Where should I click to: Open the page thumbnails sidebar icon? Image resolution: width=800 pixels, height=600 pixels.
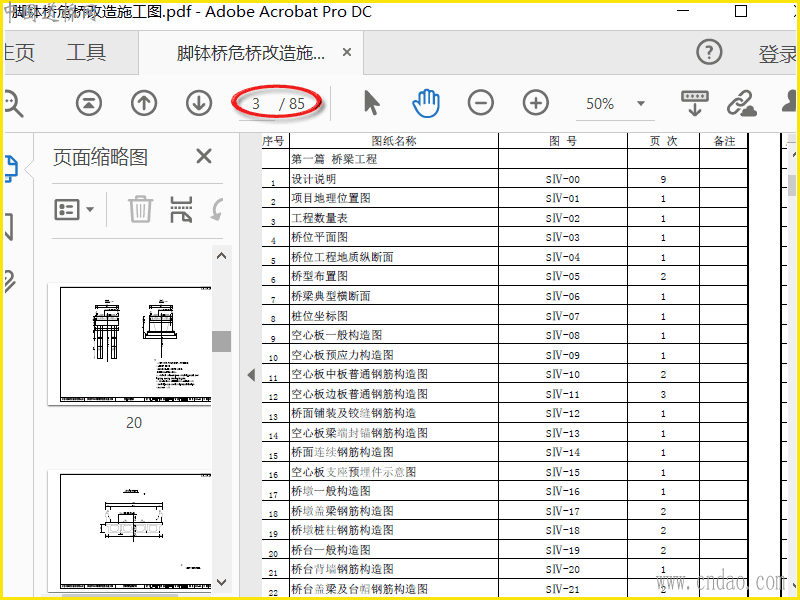point(11,169)
